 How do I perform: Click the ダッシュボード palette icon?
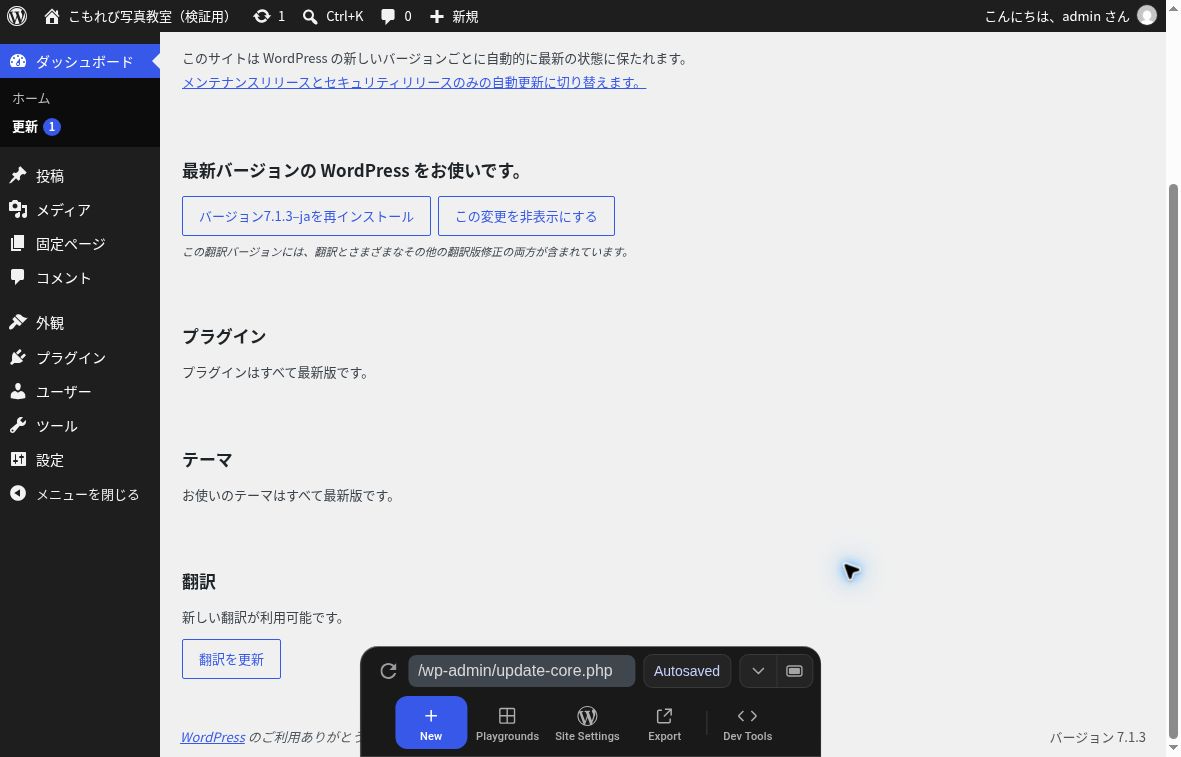pyautogui.click(x=18, y=61)
